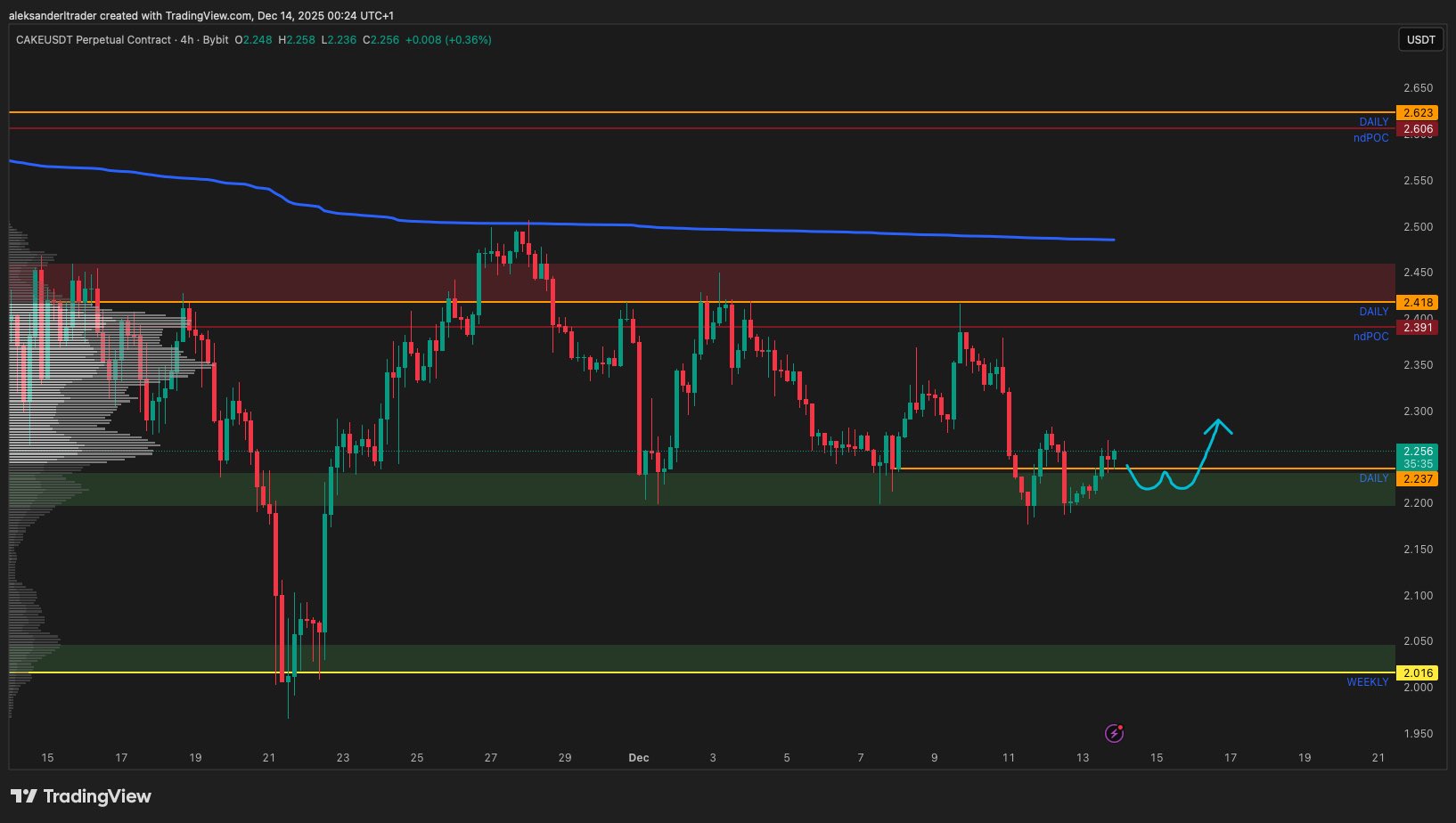Click the orange 2.623 price label
Viewport: 1456px width, 823px height.
coord(1418,112)
